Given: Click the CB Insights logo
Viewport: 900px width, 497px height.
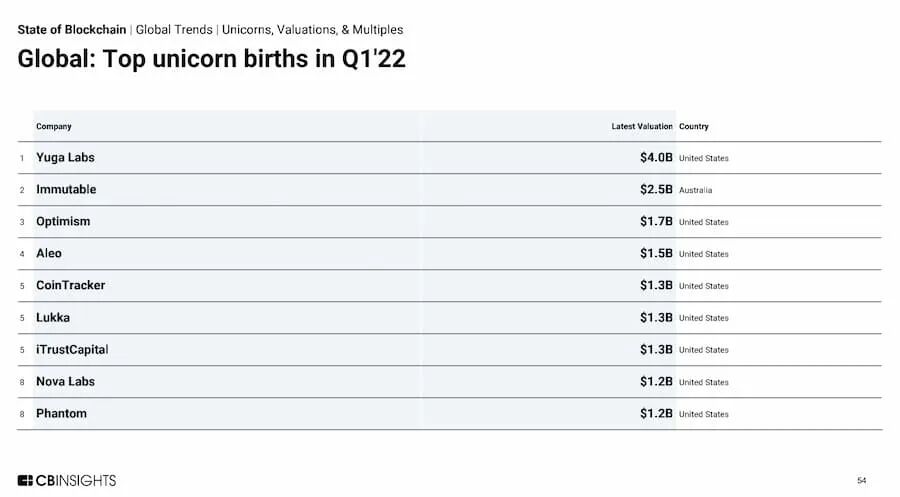Looking at the screenshot, I should point(67,480).
